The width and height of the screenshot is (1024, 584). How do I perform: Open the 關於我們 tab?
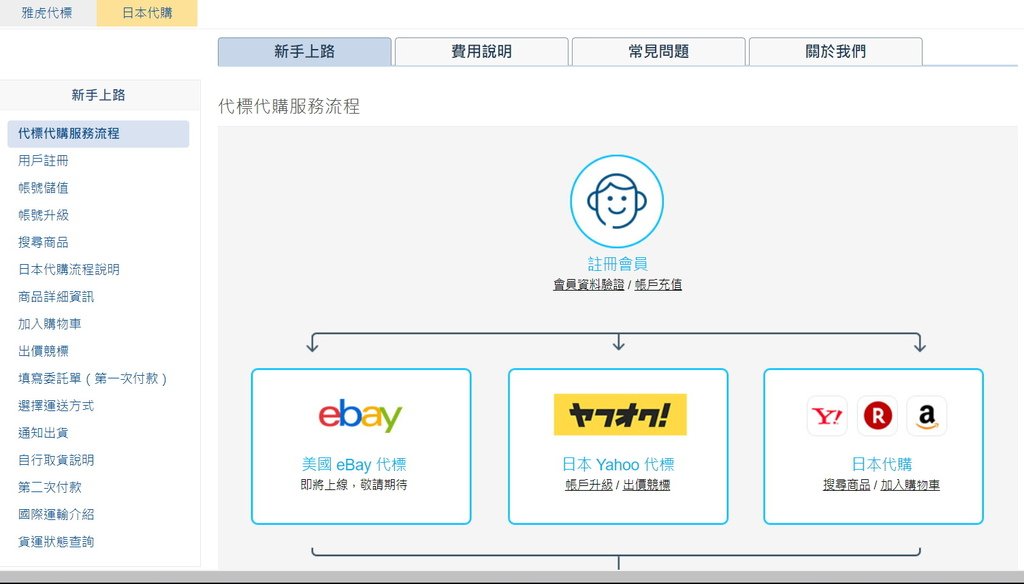tap(835, 52)
